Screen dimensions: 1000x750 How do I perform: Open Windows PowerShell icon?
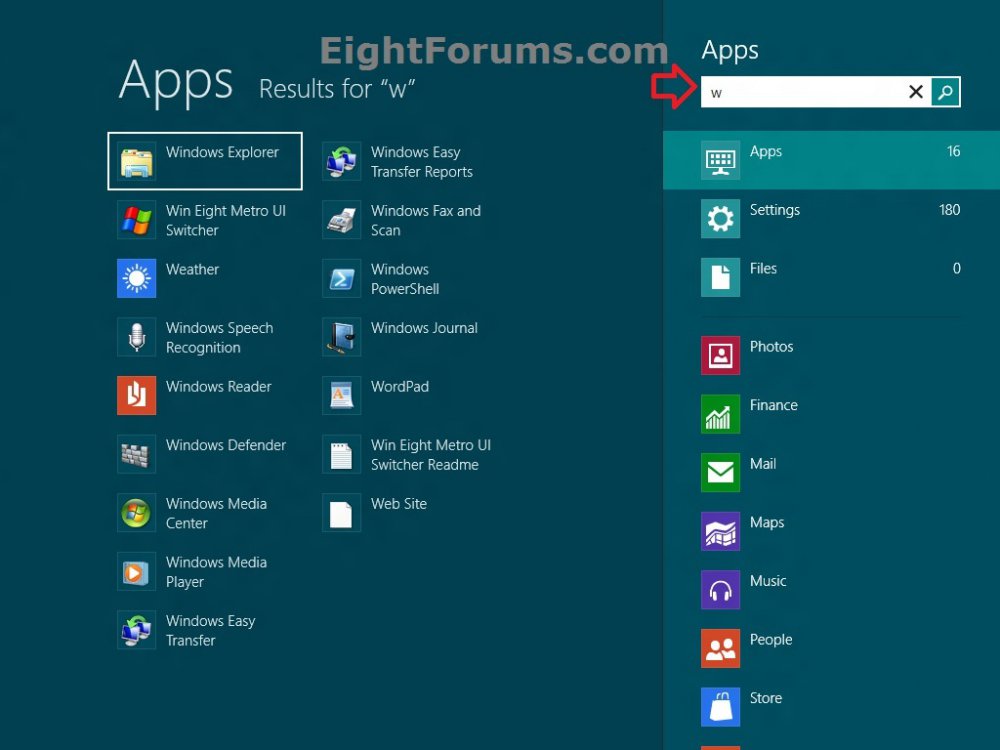(342, 279)
